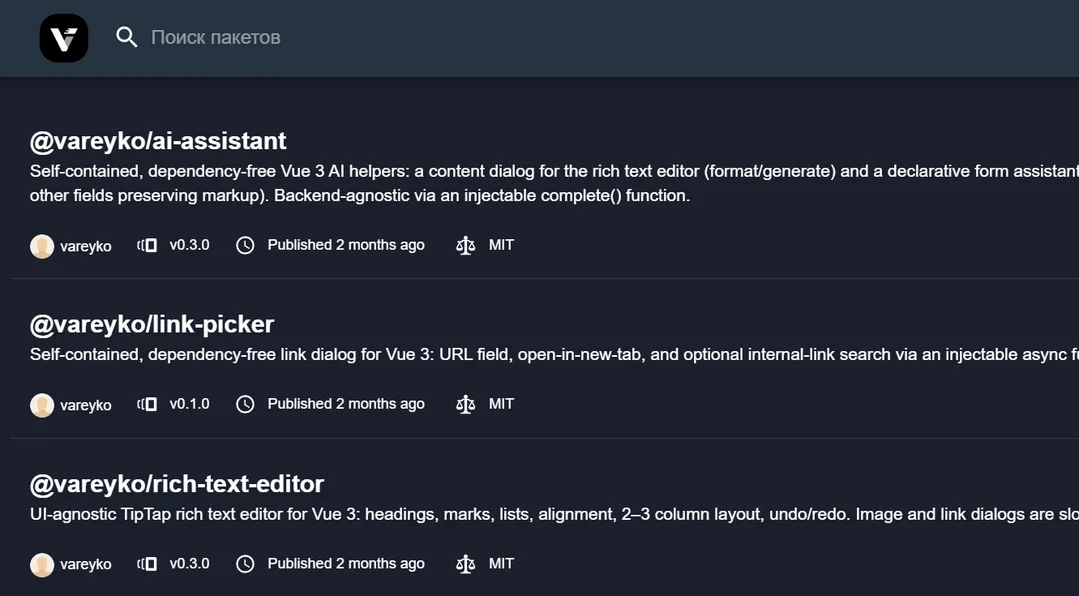Click MIT license label of link-picker

pyautogui.click(x=501, y=404)
